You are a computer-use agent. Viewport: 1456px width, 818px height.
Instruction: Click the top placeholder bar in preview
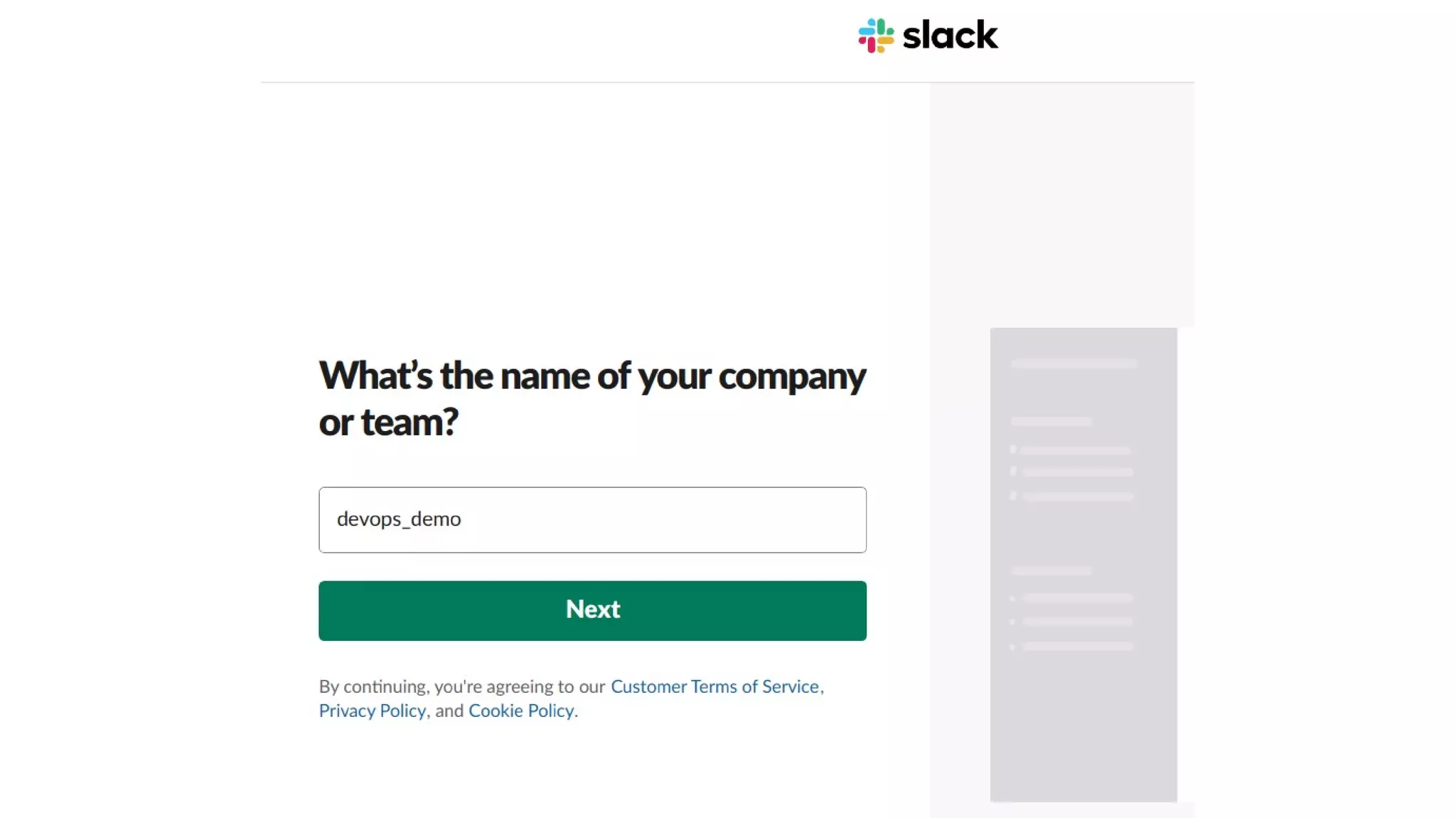click(x=1074, y=363)
